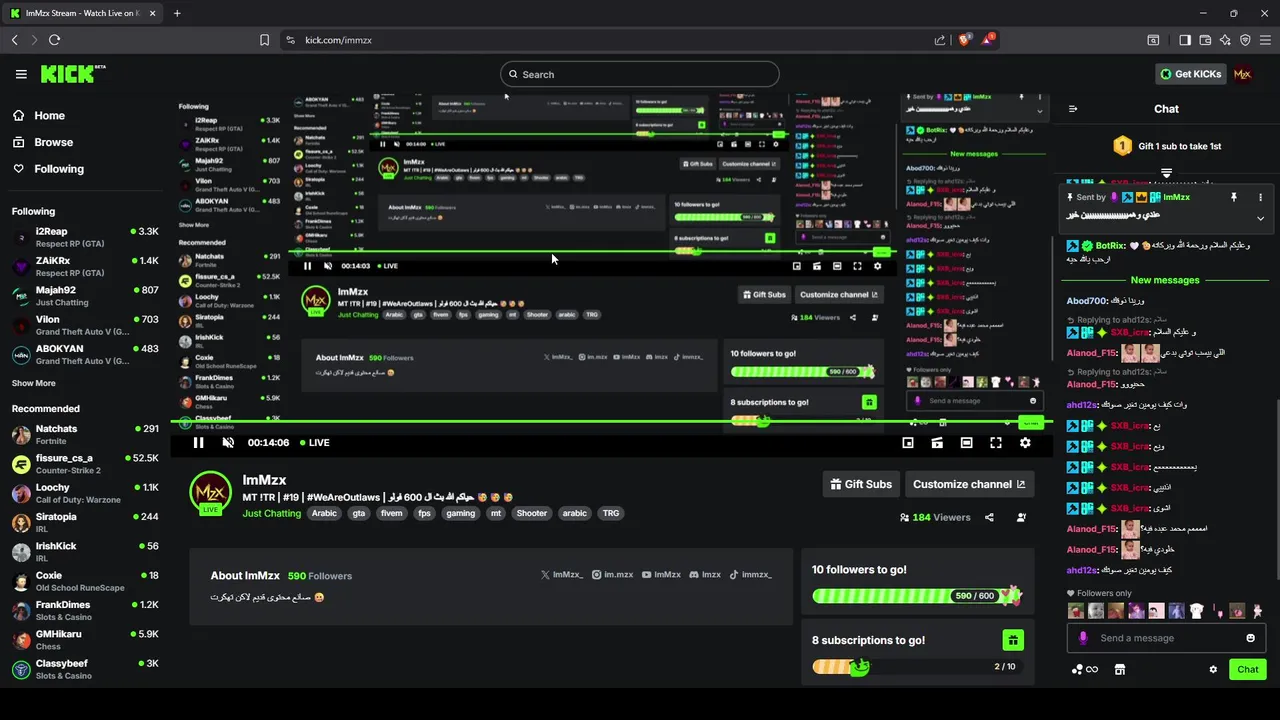Pause the live stream video

click(x=198, y=442)
